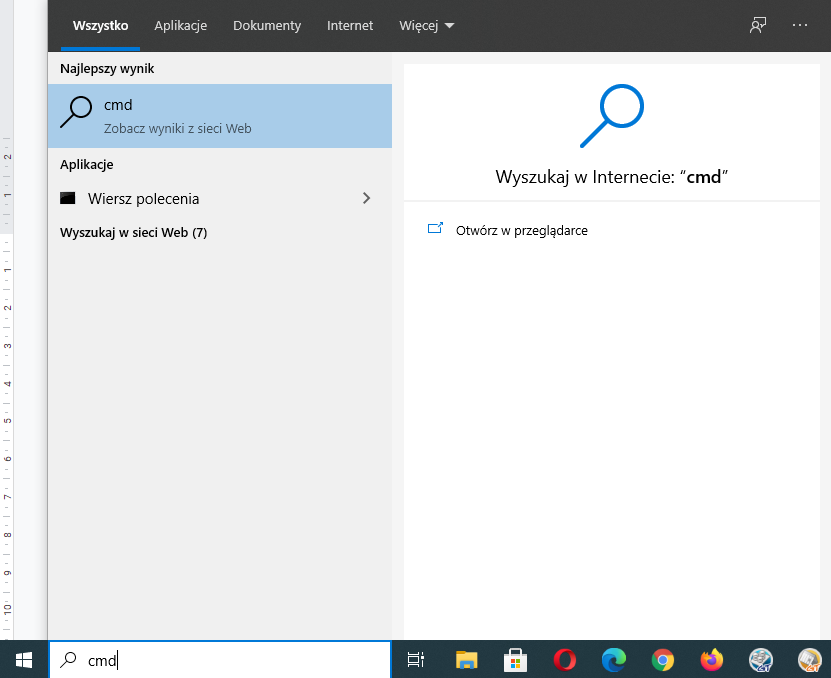Launch File Explorer from the taskbar
Viewport: 831px width, 678px height.
pyautogui.click(x=466, y=659)
